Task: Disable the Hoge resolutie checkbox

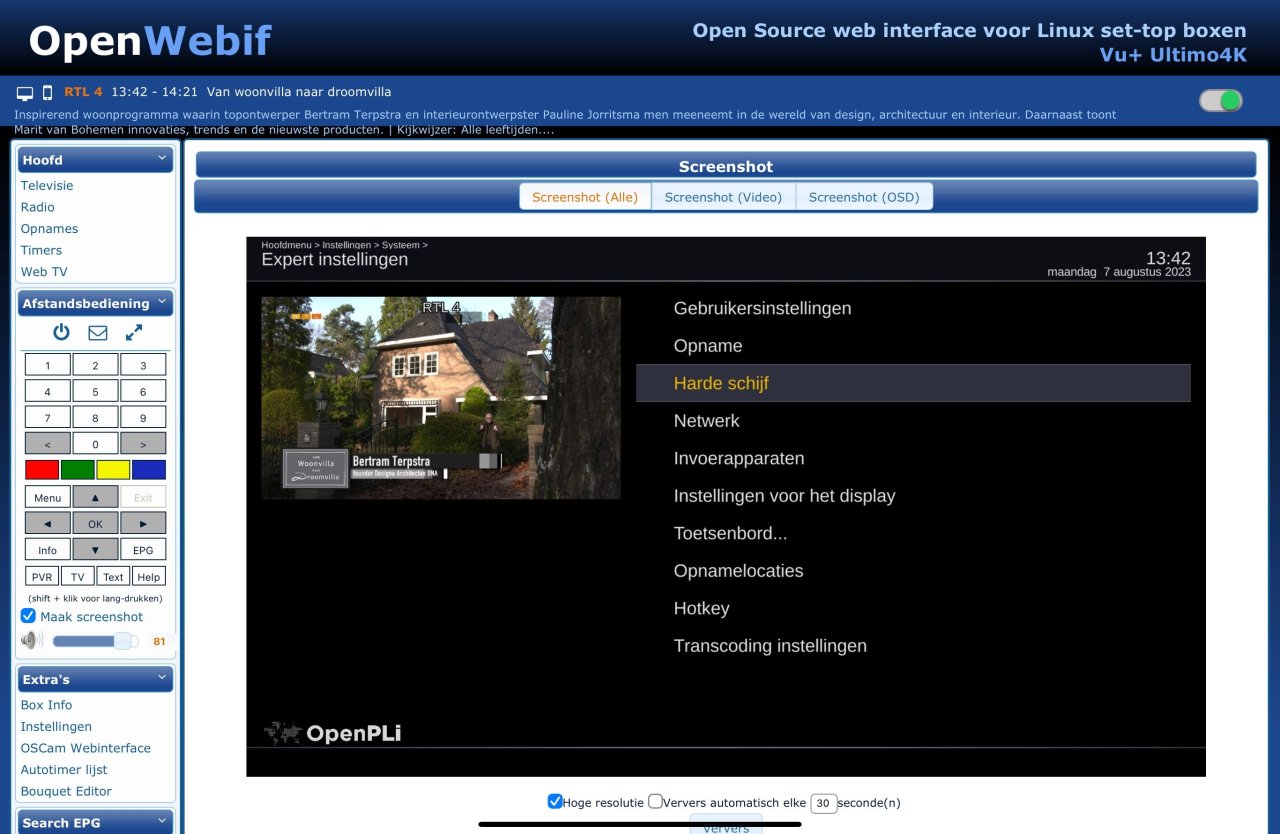Action: pyautogui.click(x=555, y=801)
